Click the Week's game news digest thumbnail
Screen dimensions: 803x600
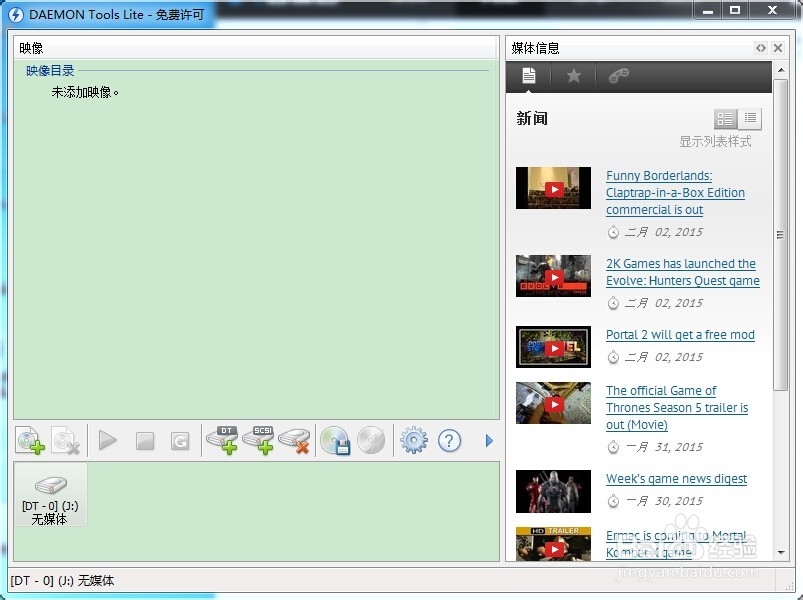tap(553, 491)
